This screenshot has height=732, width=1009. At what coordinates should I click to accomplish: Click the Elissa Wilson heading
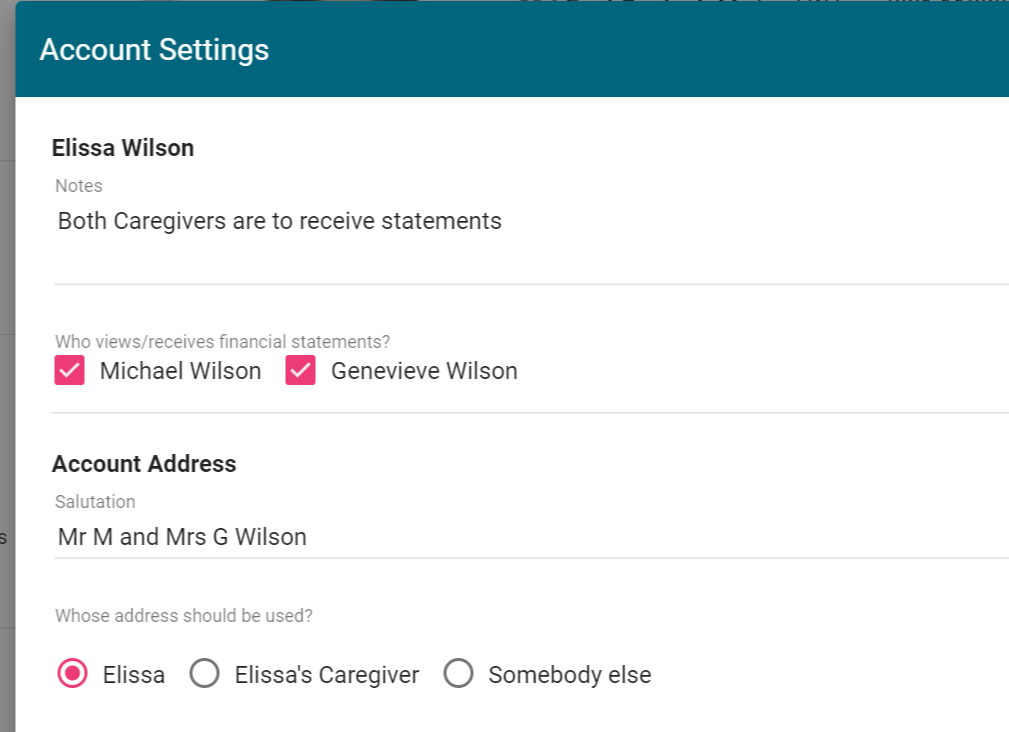123,148
